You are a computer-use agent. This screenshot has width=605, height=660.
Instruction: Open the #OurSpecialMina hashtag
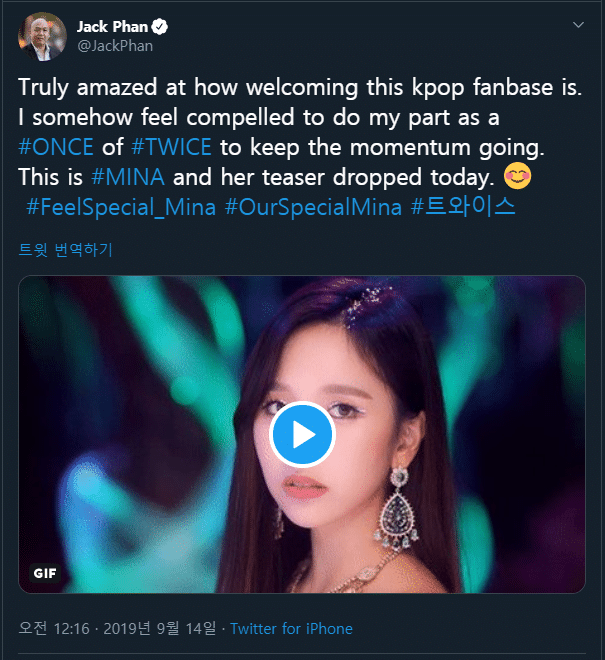[313, 207]
